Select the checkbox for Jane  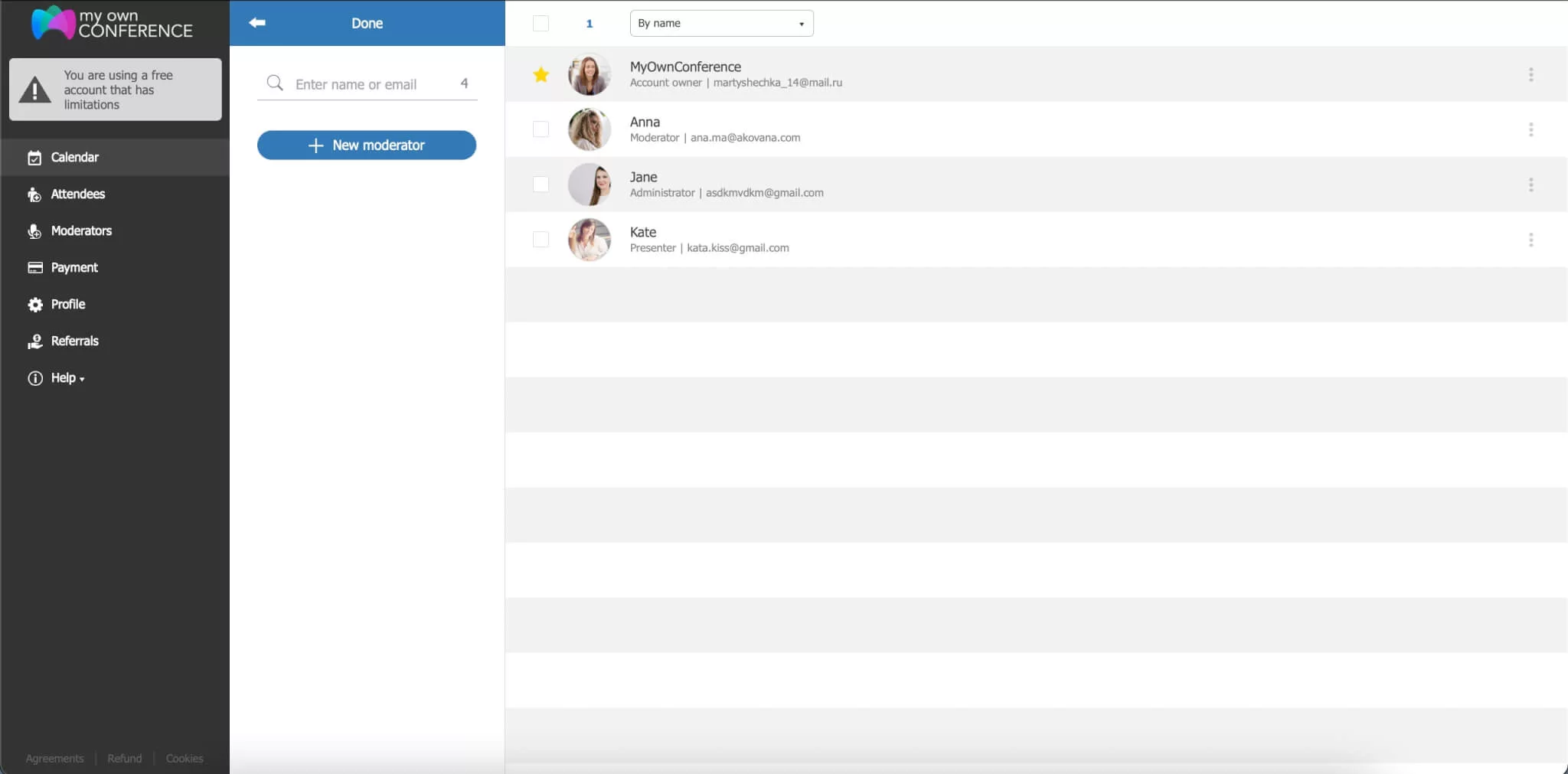(540, 185)
